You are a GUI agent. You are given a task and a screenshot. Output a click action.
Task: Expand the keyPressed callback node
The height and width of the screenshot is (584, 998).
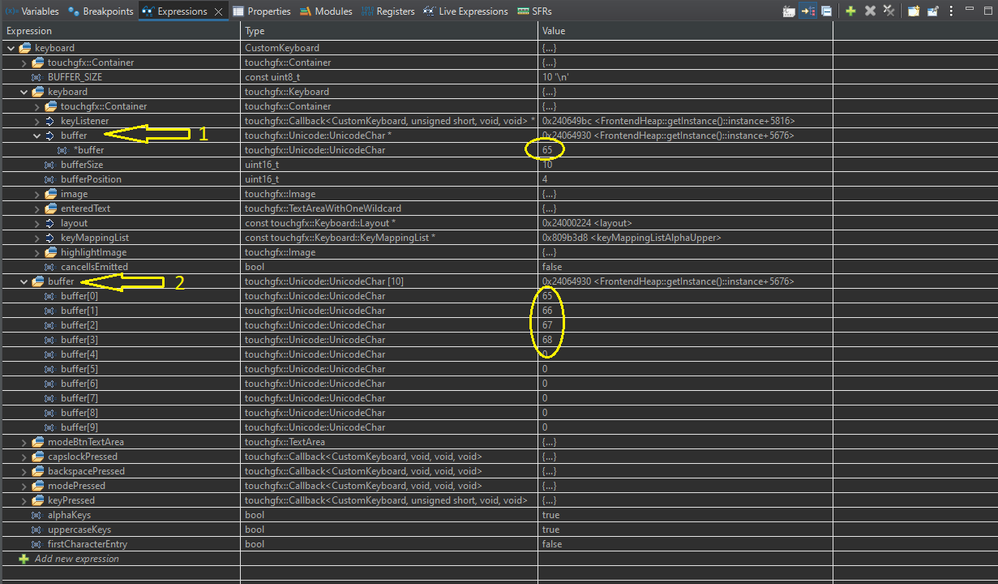pos(24,501)
